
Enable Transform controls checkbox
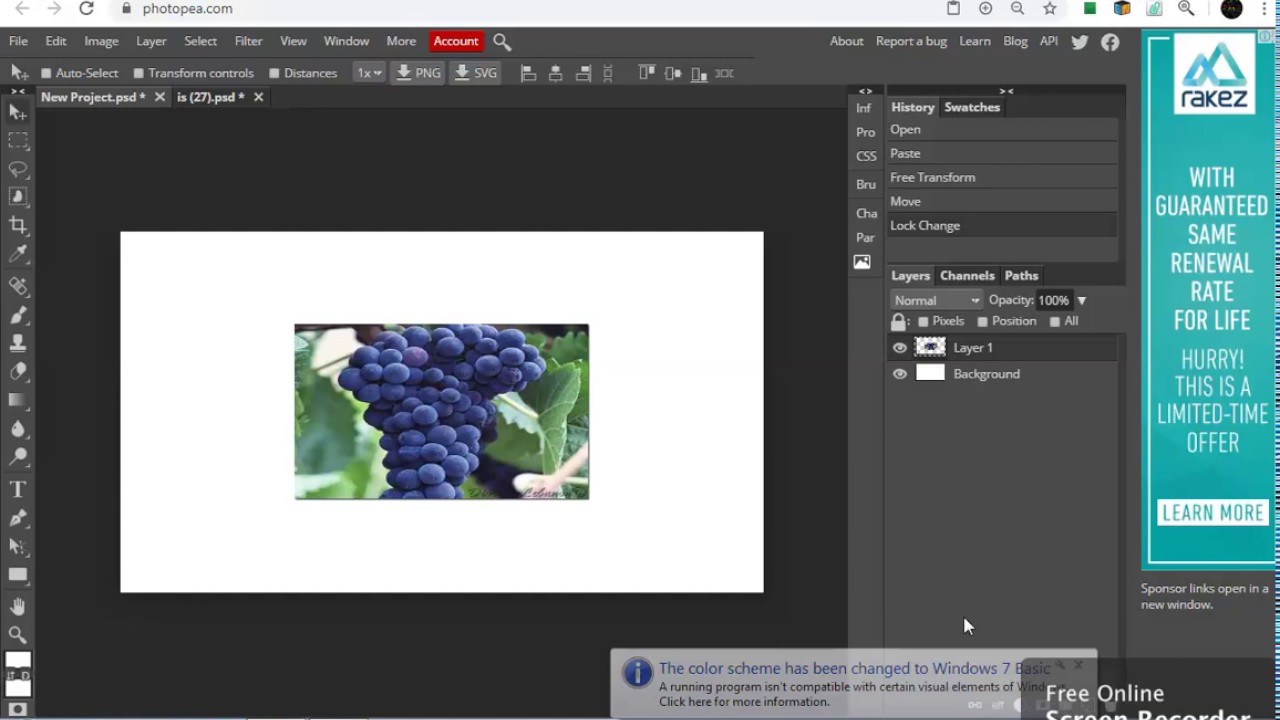tap(139, 73)
